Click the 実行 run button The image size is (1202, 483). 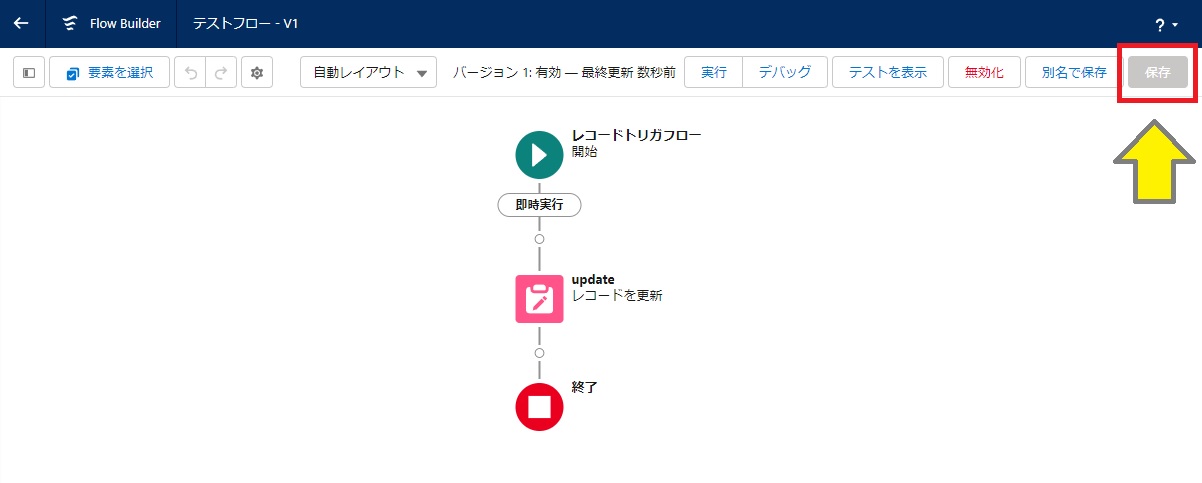coord(713,73)
